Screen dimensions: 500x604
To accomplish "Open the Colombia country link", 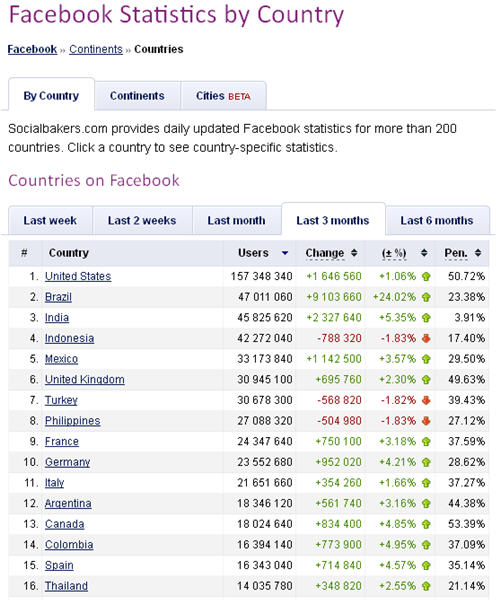I will 69,545.
